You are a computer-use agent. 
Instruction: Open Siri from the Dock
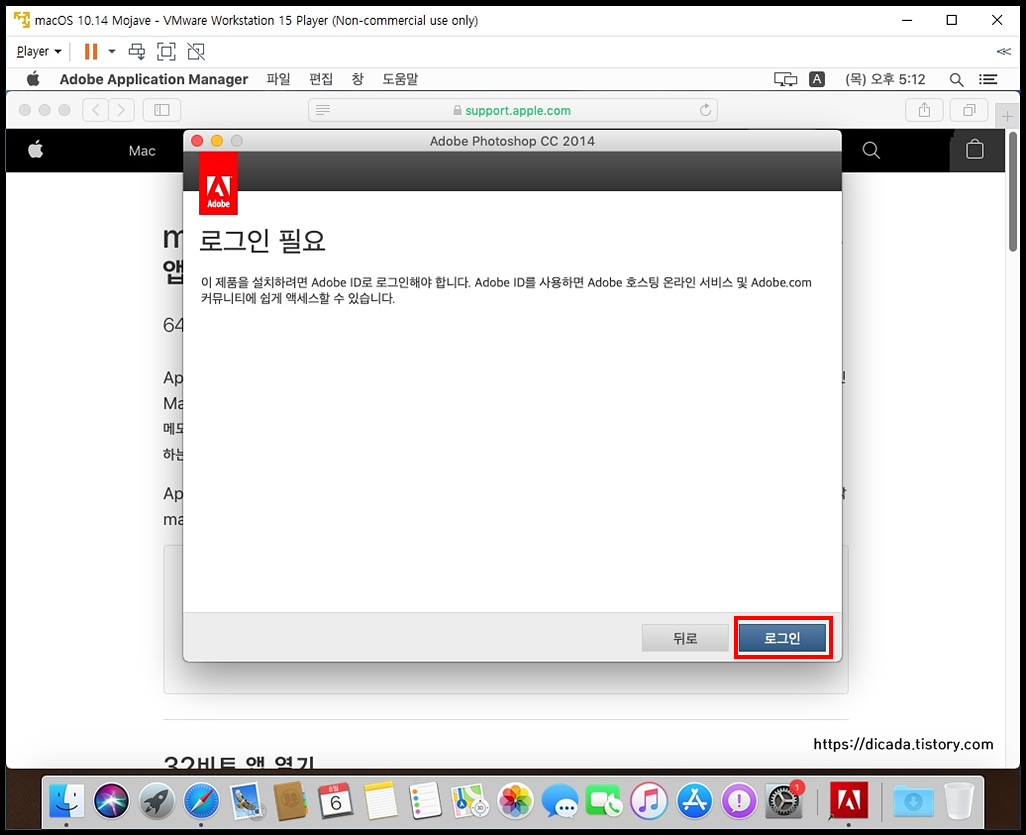[111, 800]
